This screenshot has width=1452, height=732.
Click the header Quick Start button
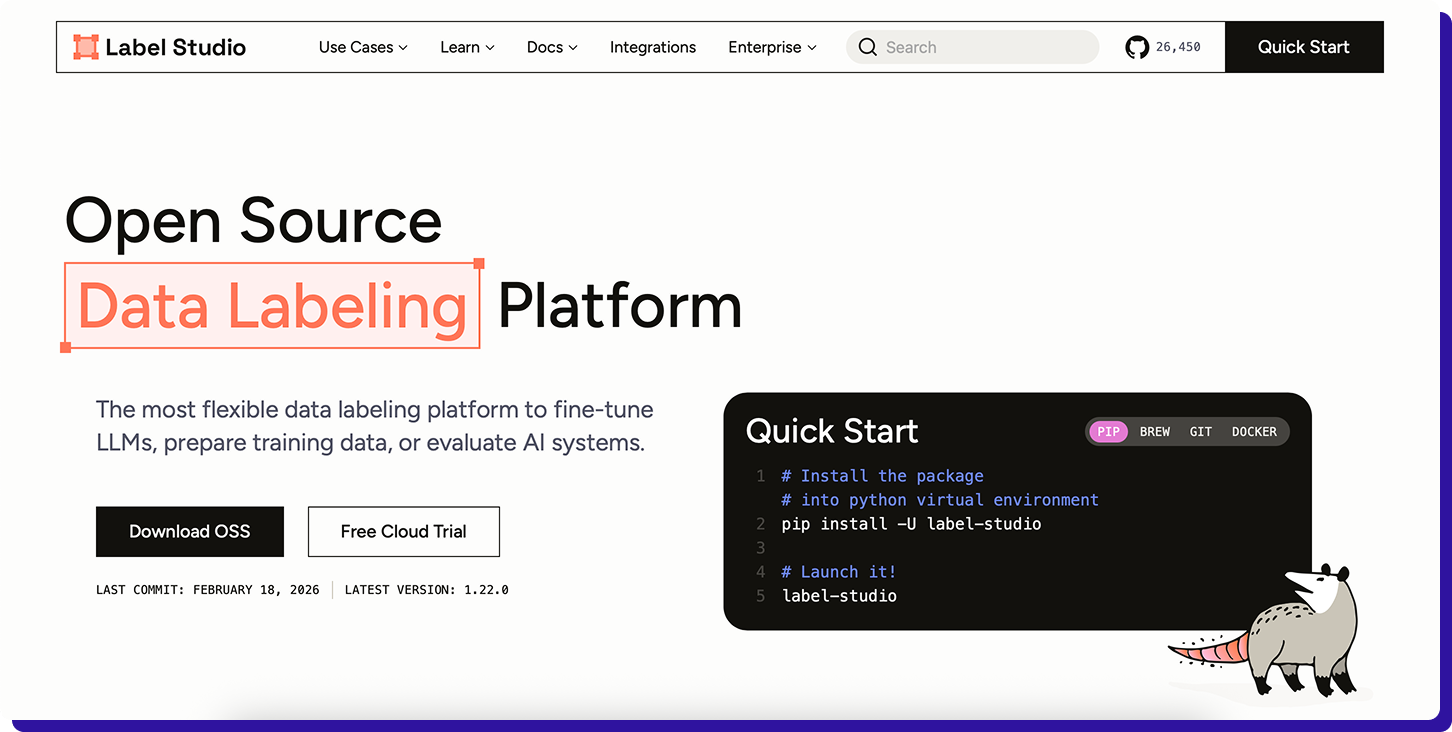1304,47
